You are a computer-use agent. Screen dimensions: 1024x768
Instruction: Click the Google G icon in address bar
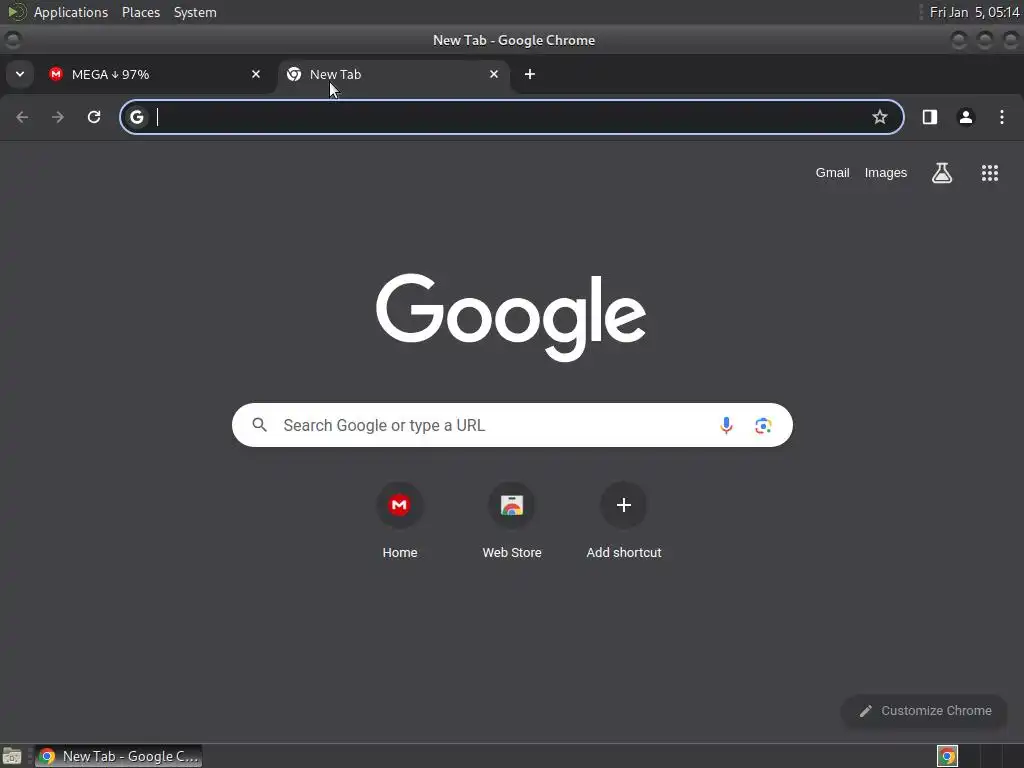[x=136, y=117]
